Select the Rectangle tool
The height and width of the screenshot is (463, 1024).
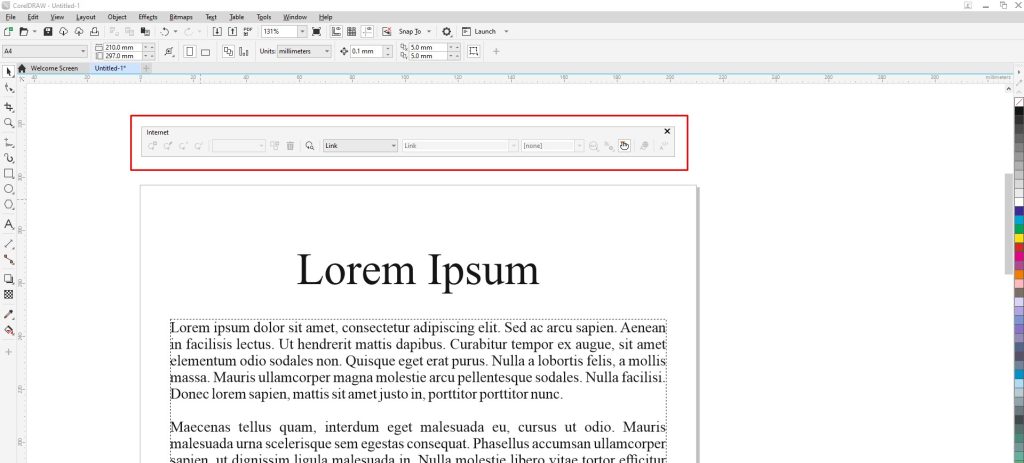[8, 174]
